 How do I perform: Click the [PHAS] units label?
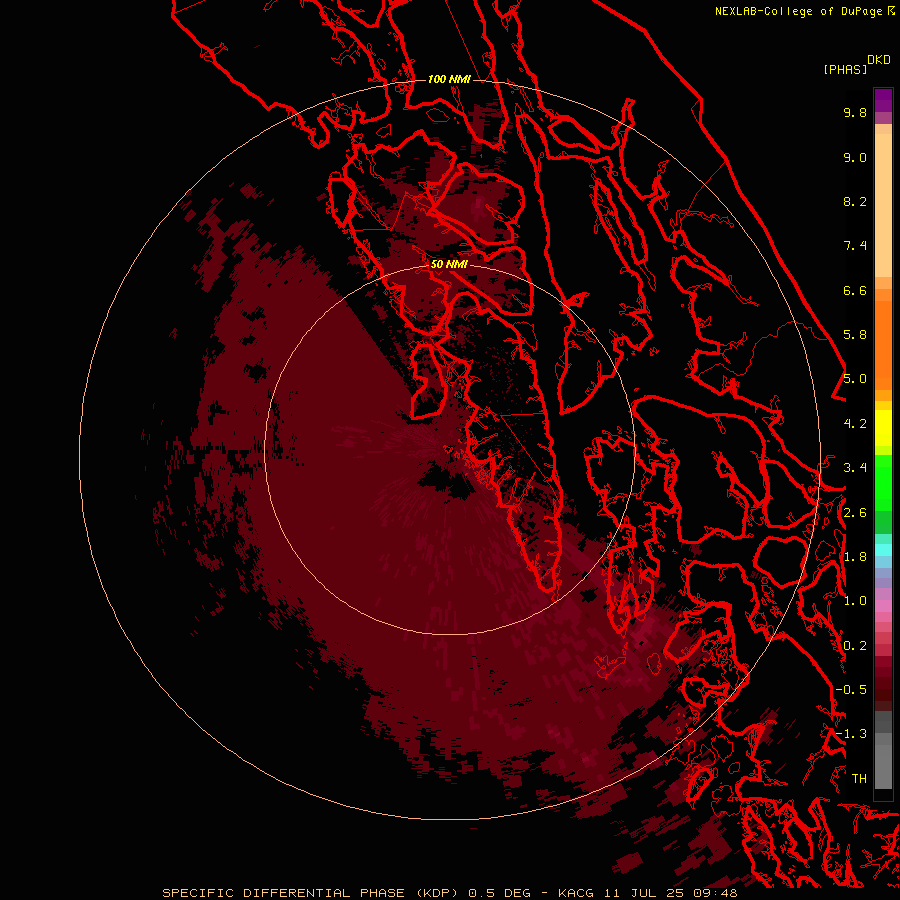pyautogui.click(x=845, y=69)
